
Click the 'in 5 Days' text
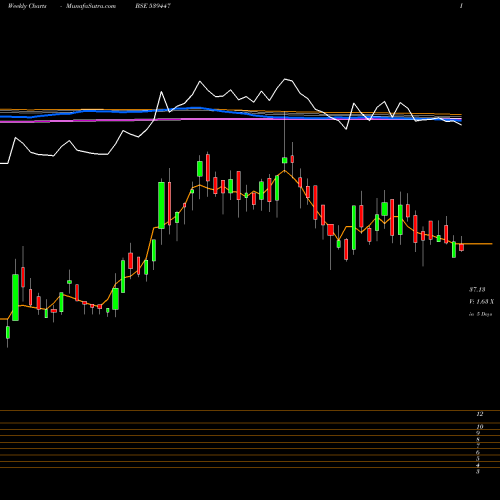coord(481,314)
